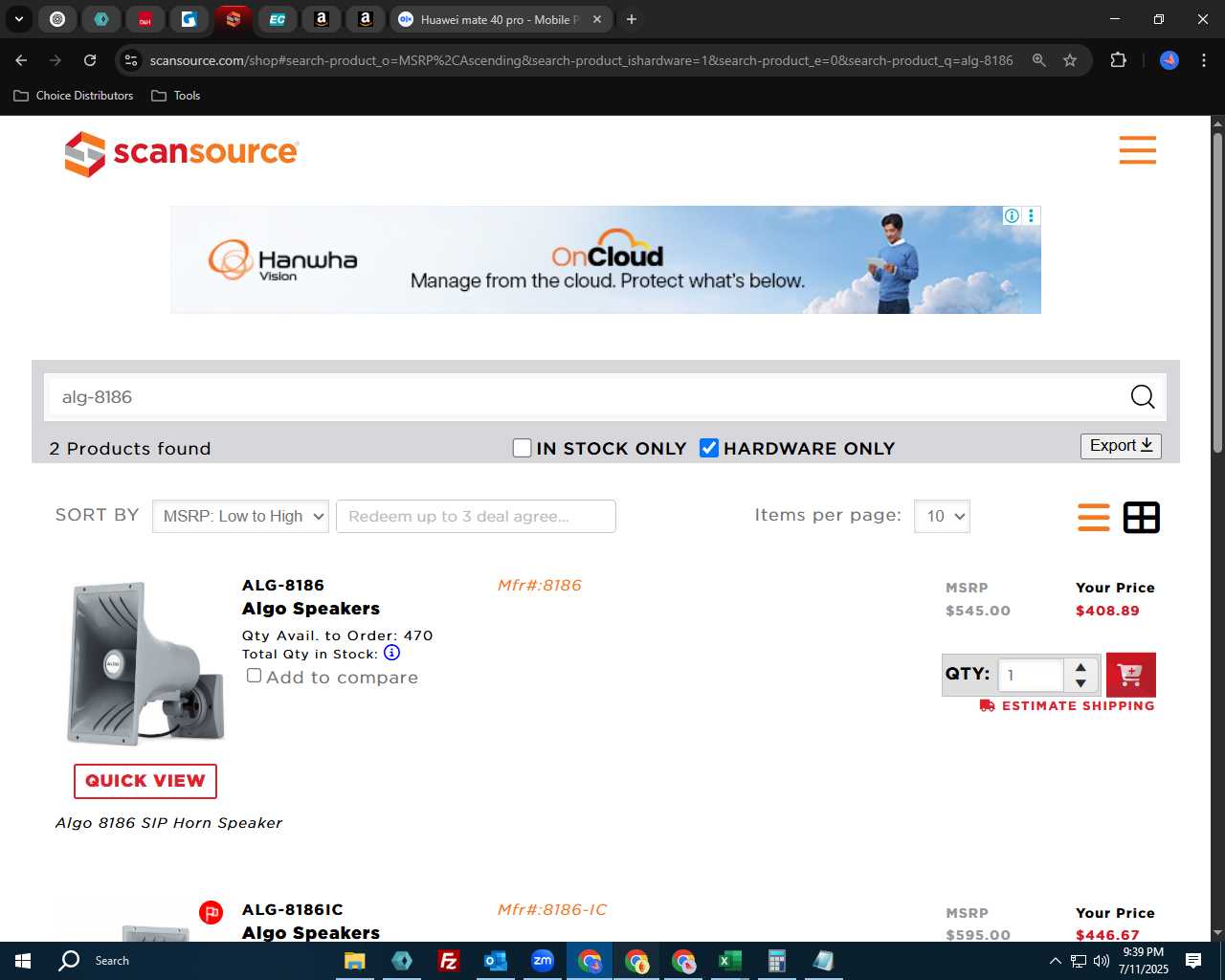Open Zoom from the taskbar

click(543, 961)
